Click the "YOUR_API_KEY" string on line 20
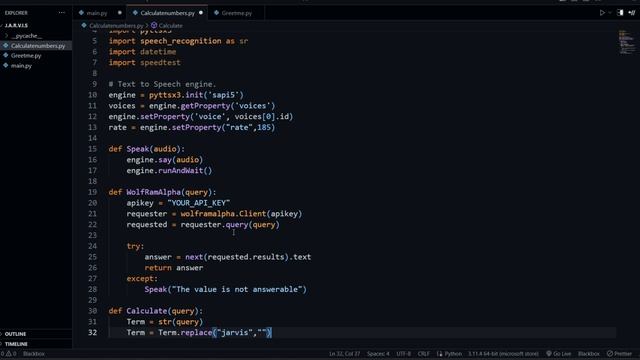Screen dimensions: 640x360 (198, 203)
